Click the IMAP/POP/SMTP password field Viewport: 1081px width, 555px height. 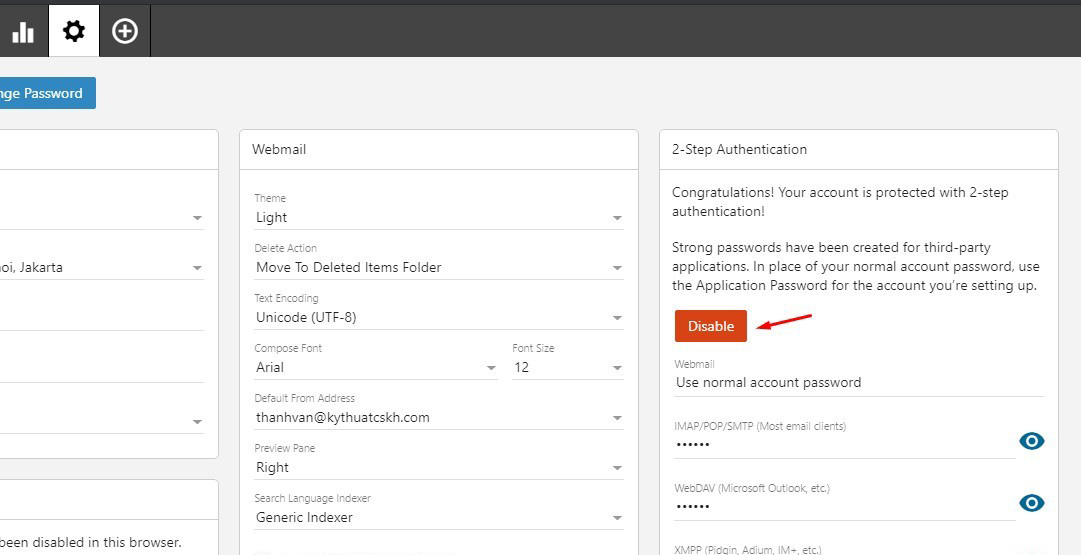tap(843, 444)
